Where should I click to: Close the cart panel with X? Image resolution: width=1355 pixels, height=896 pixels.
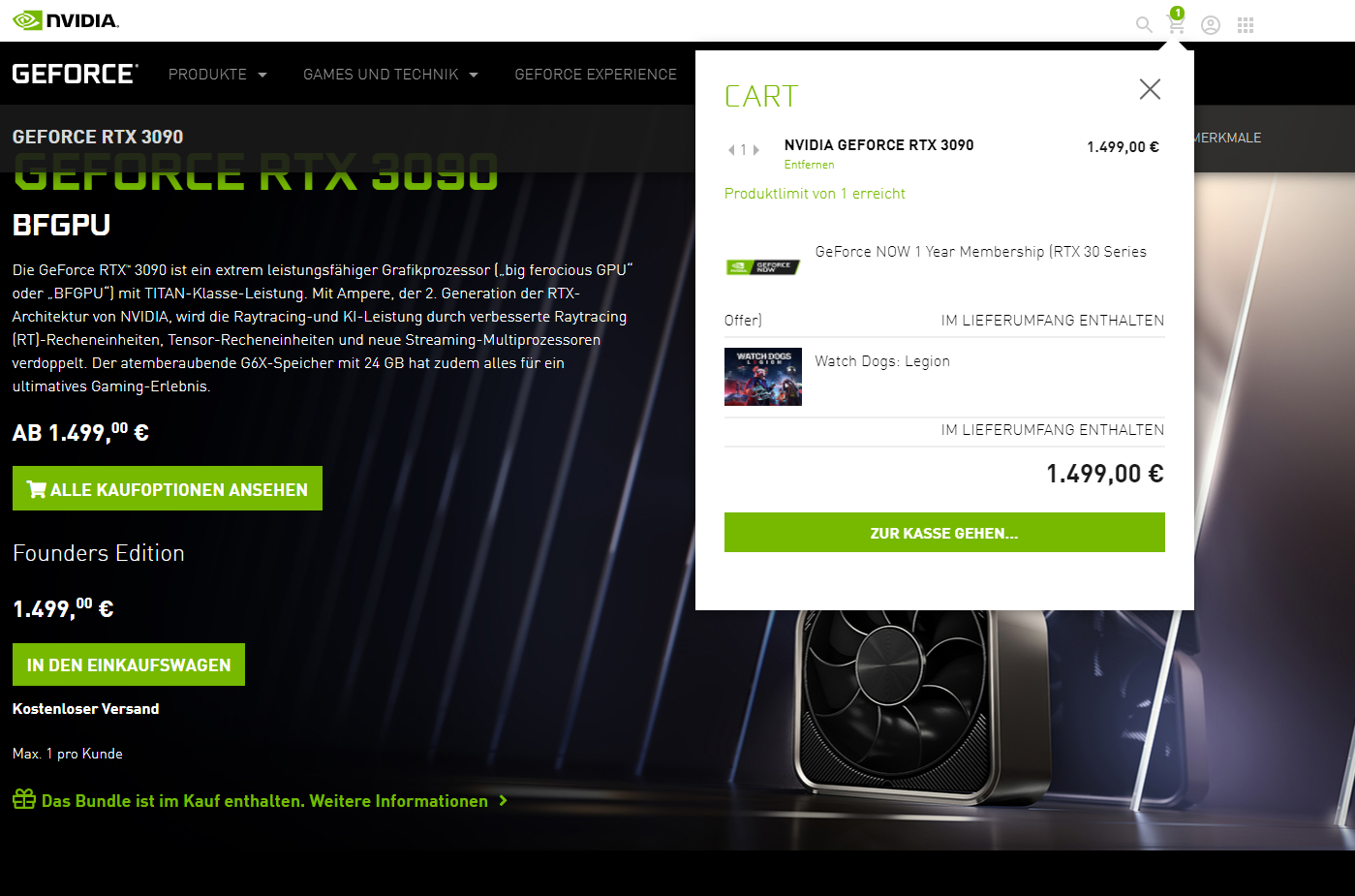click(x=1150, y=89)
